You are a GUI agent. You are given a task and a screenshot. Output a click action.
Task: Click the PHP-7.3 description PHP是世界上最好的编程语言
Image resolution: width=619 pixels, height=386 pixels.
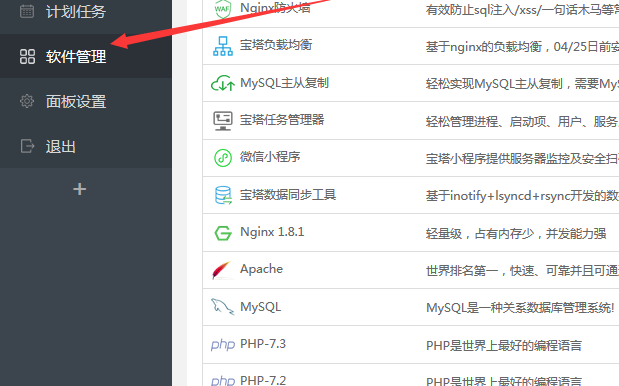[504, 345]
